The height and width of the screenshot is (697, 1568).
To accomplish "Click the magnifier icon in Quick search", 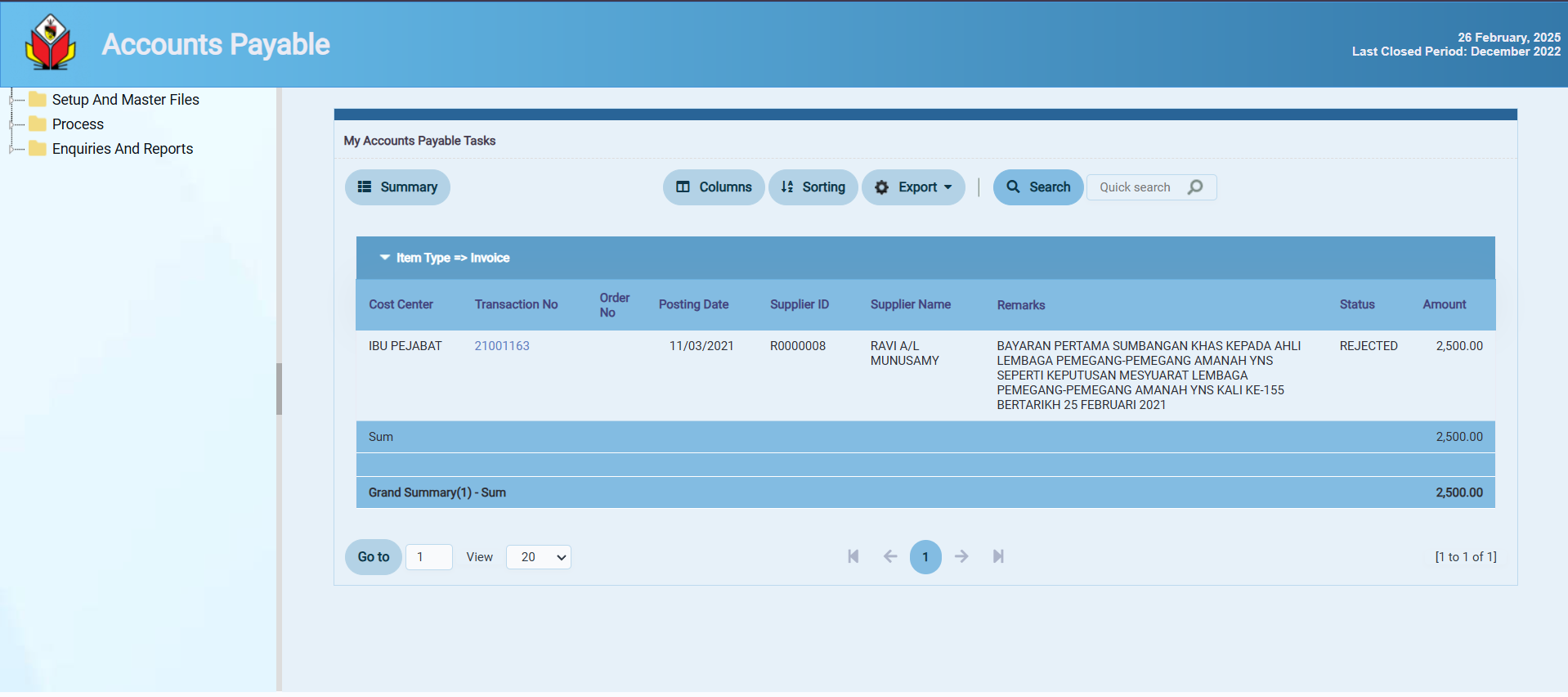I will (1195, 187).
